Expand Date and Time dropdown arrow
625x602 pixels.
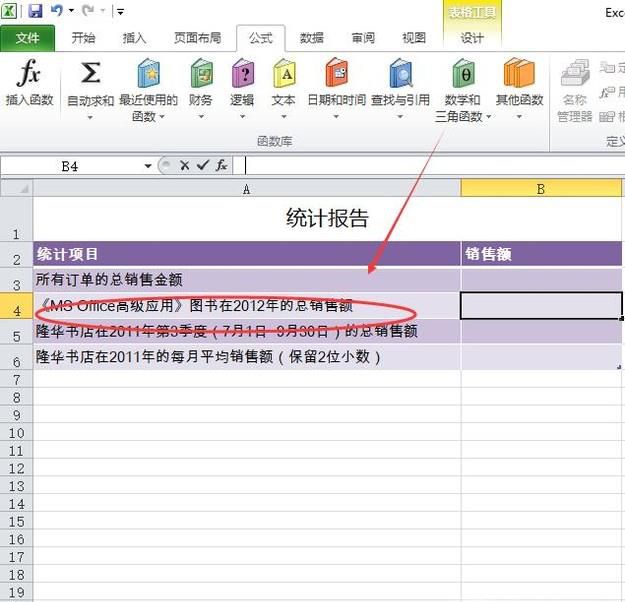point(336,117)
